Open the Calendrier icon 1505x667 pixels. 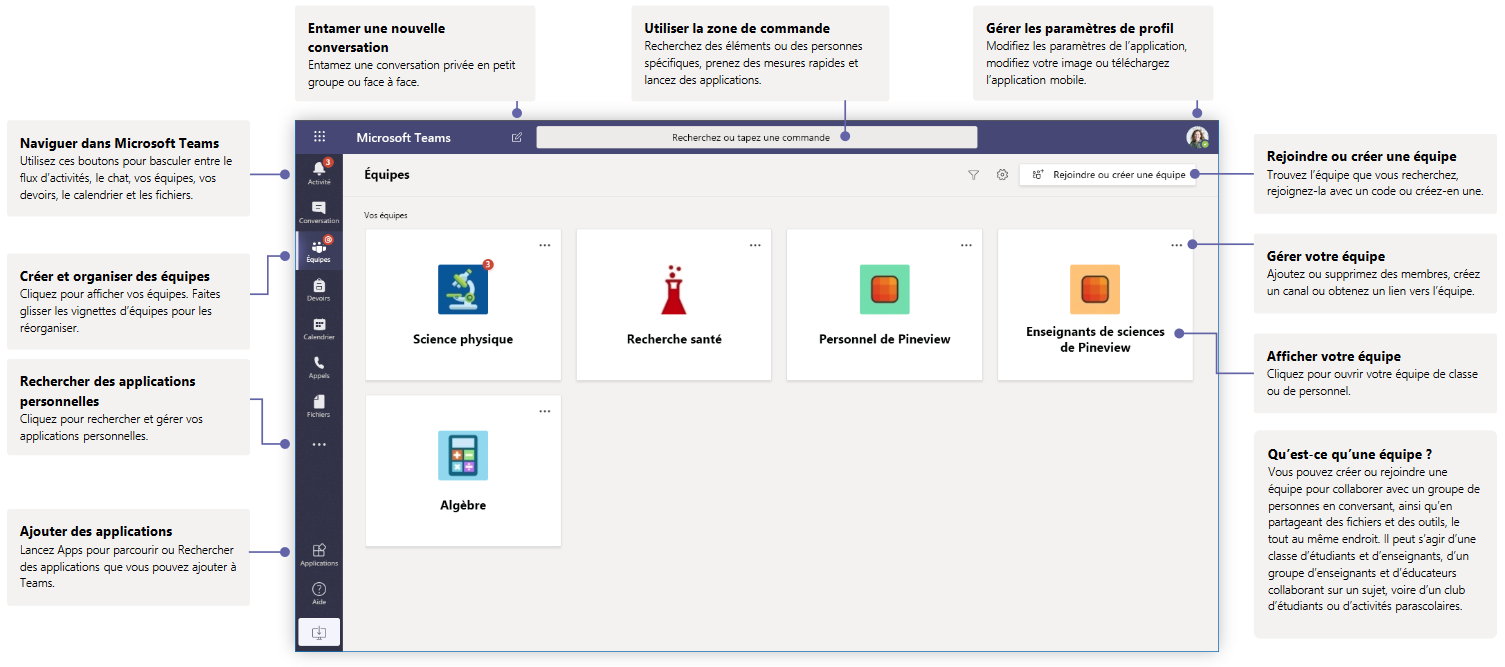click(319, 326)
